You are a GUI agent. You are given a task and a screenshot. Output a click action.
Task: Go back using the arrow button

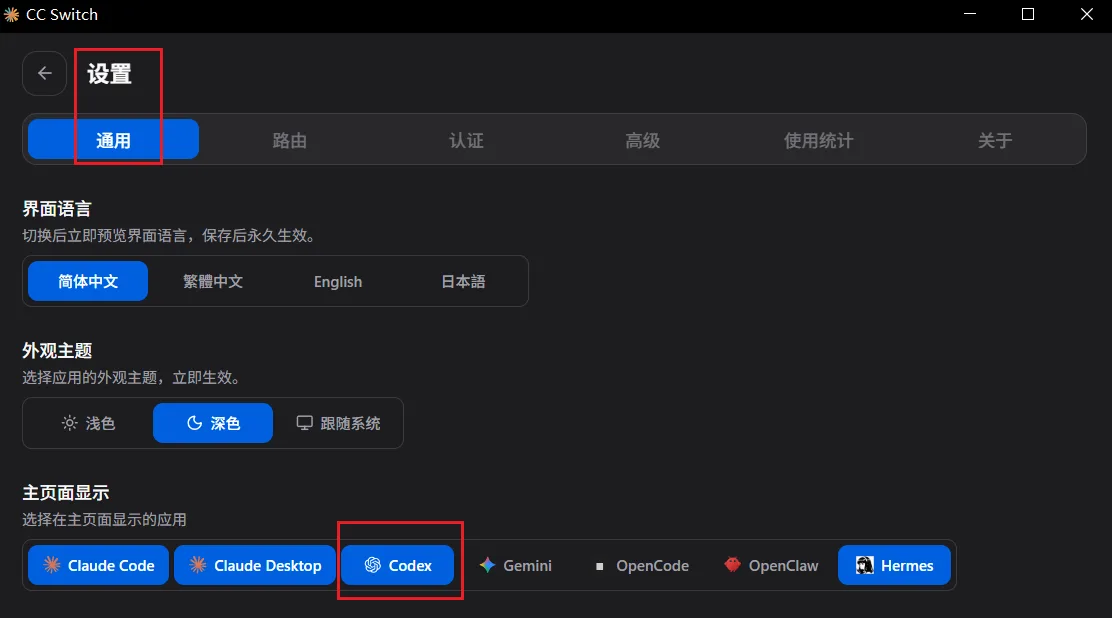point(44,73)
